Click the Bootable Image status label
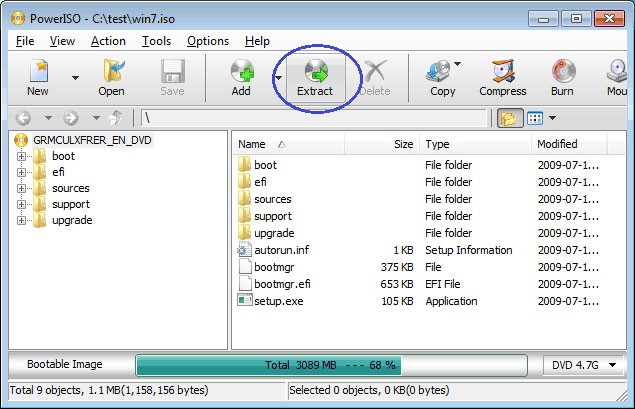Image resolution: width=635 pixels, height=409 pixels. coord(65,364)
